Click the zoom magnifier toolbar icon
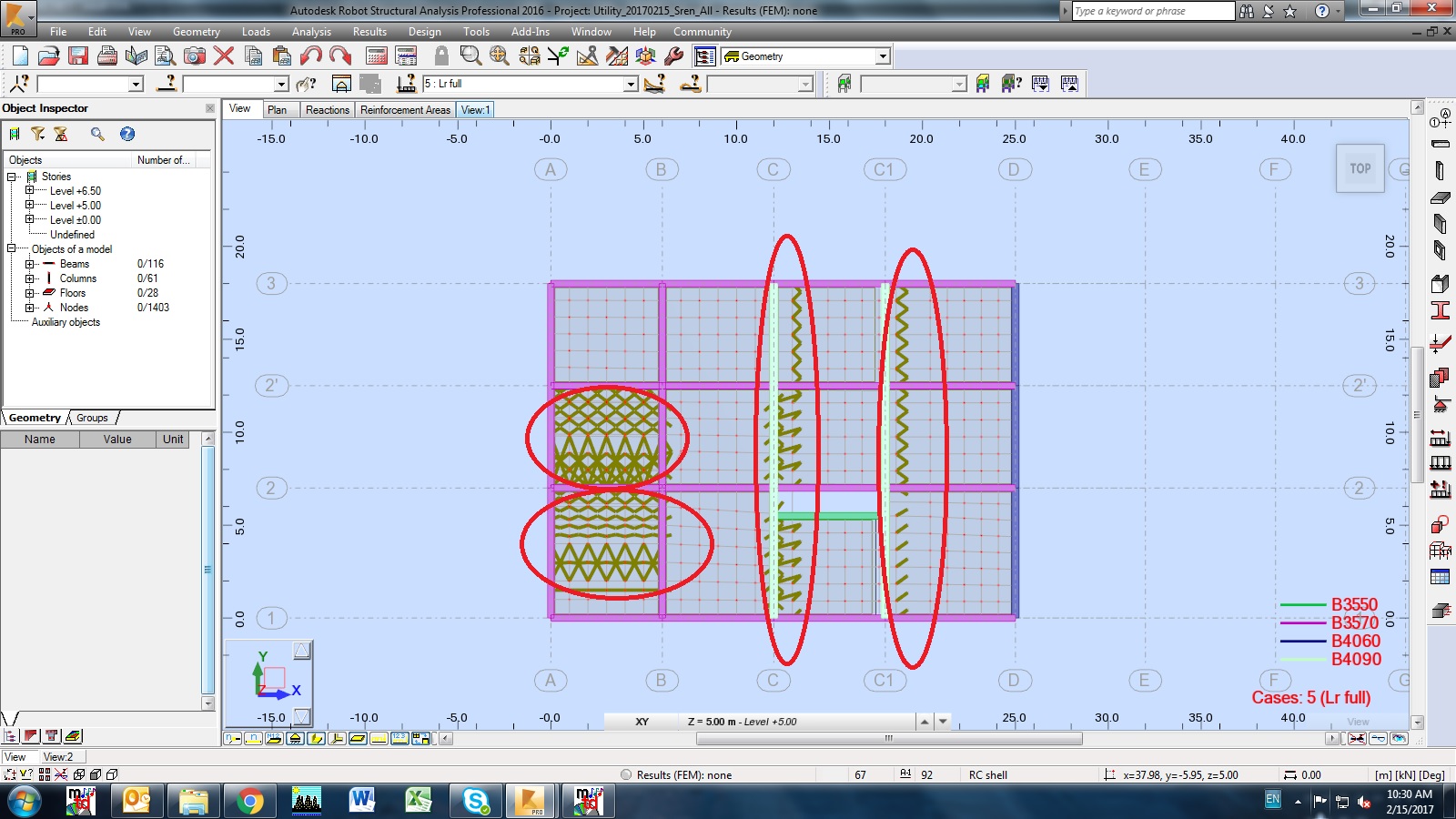Viewport: 1456px width, 819px height. click(x=470, y=56)
